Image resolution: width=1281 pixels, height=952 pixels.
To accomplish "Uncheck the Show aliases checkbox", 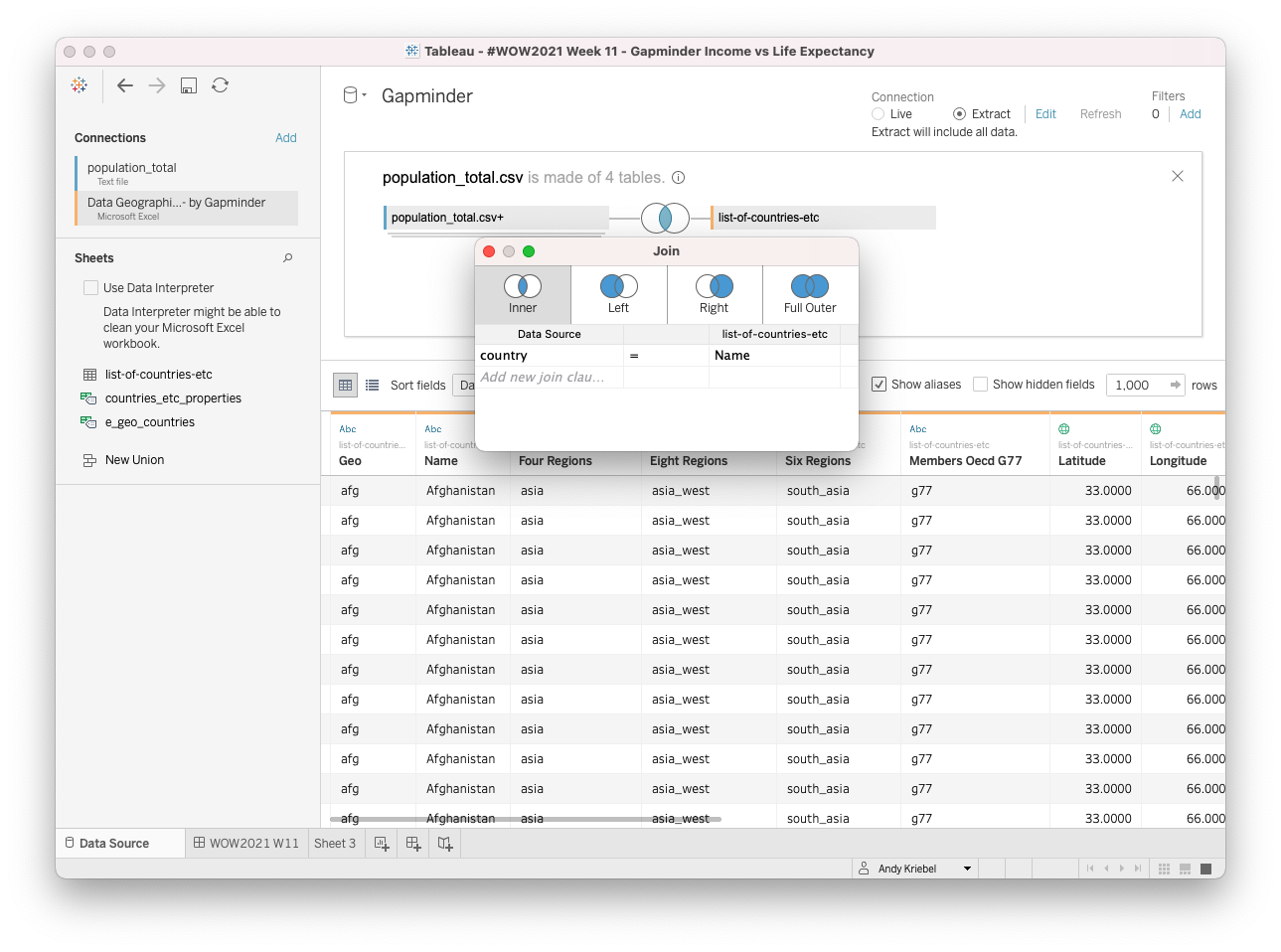I will click(879, 385).
